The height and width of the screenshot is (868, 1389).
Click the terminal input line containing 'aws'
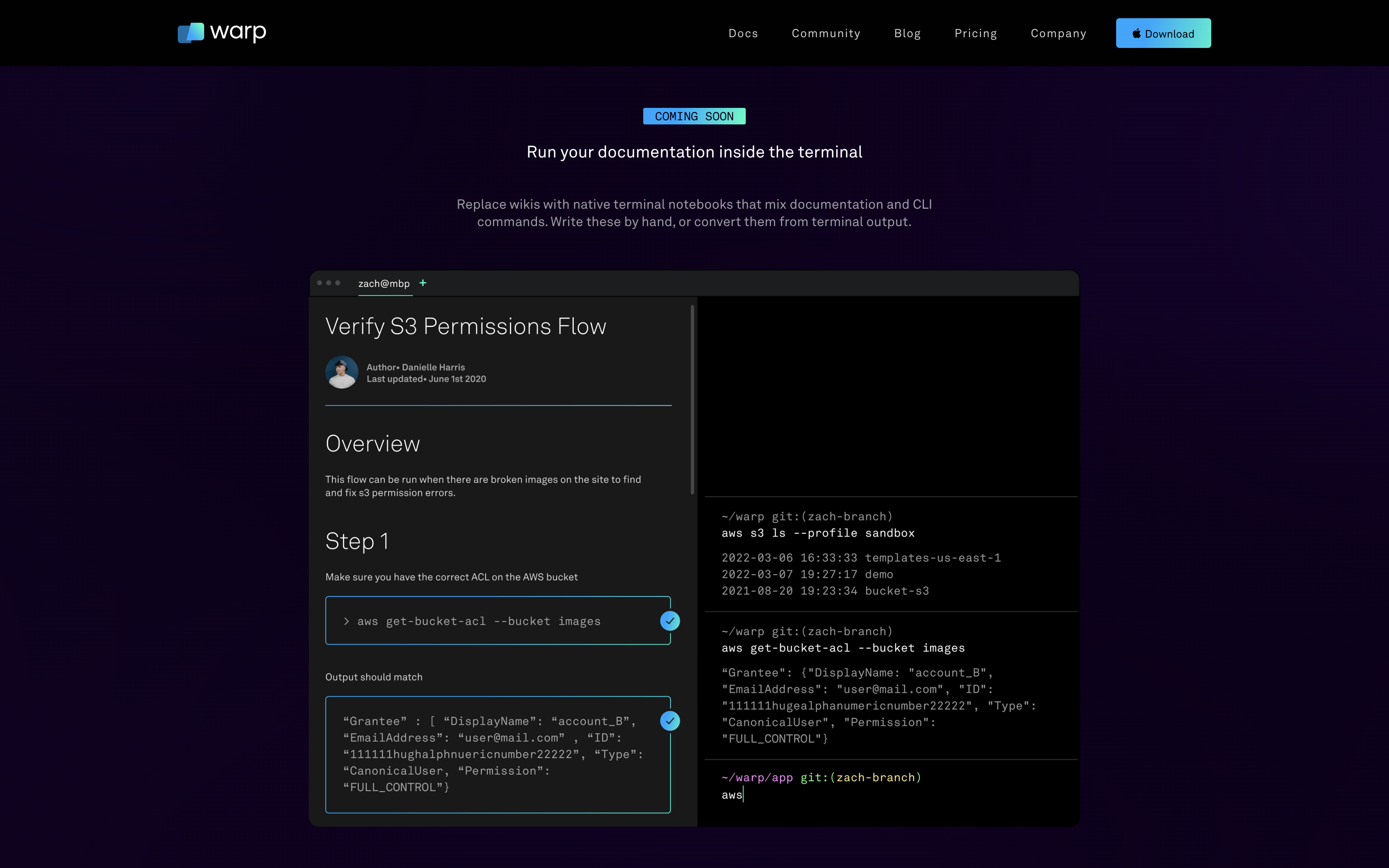click(x=733, y=795)
